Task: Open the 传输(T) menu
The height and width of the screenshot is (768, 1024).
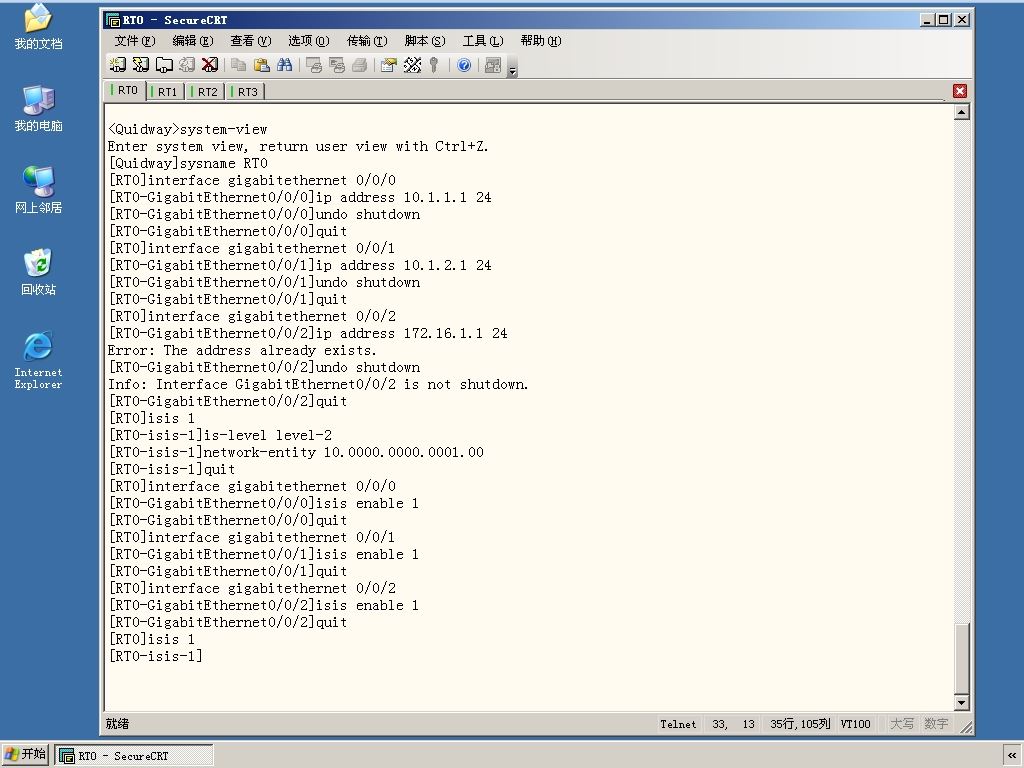Action: [x=367, y=40]
